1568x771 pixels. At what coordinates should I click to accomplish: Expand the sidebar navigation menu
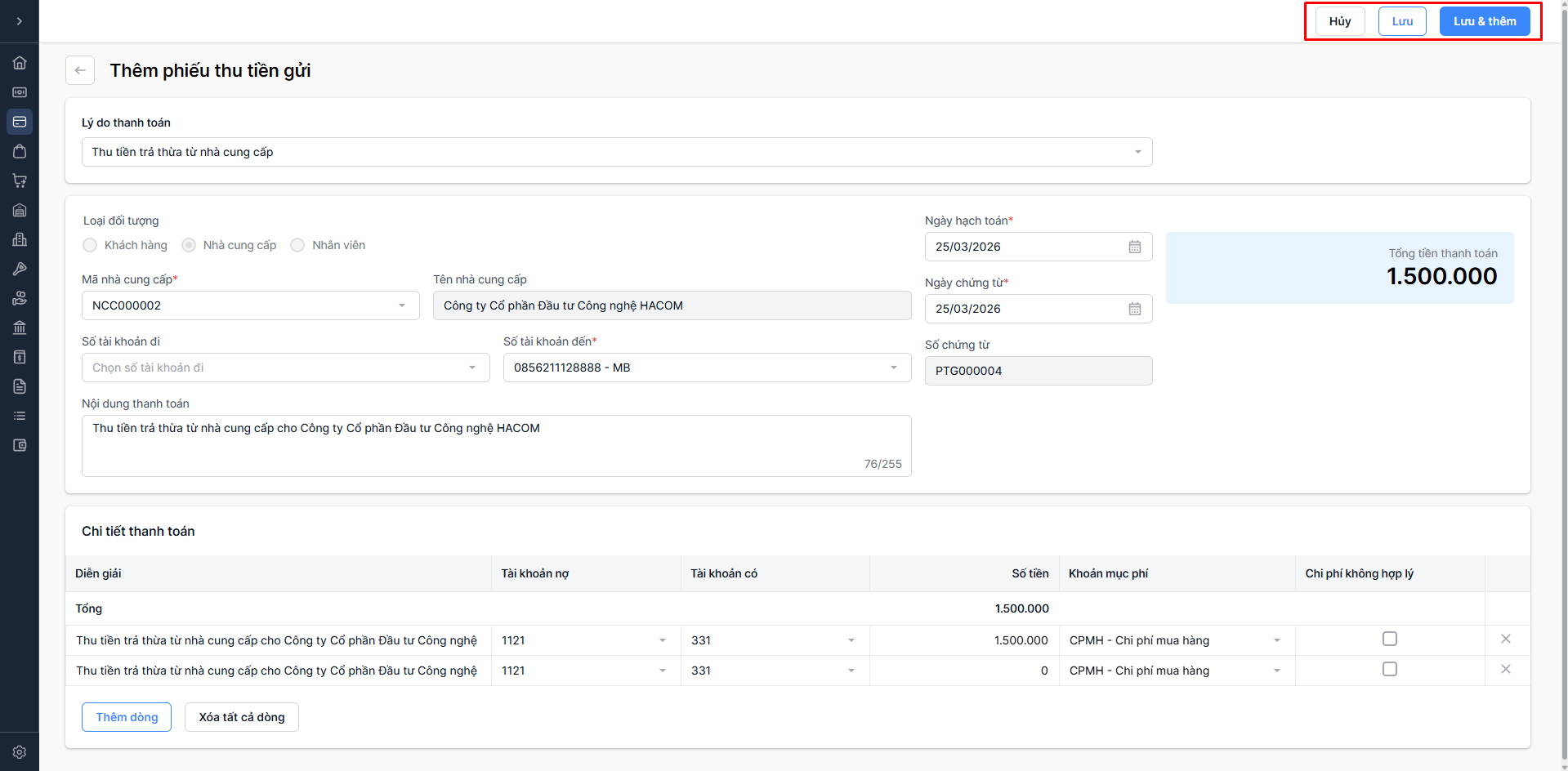point(20,21)
